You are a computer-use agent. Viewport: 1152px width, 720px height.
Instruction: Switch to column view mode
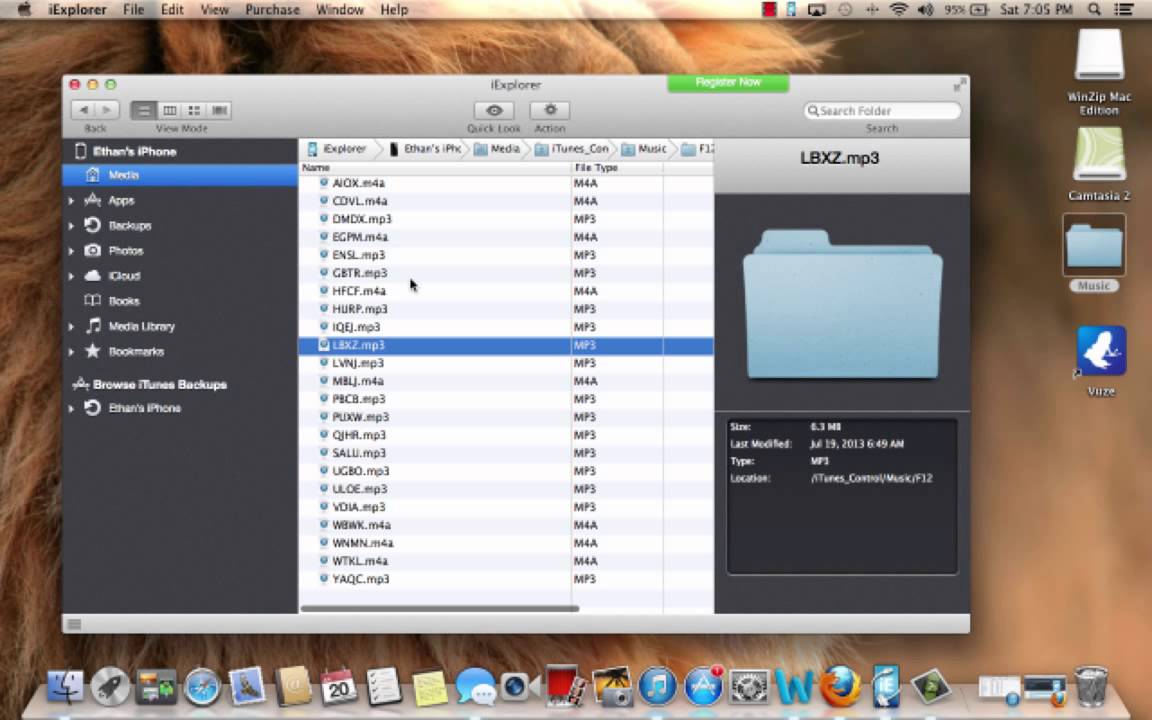pos(169,110)
